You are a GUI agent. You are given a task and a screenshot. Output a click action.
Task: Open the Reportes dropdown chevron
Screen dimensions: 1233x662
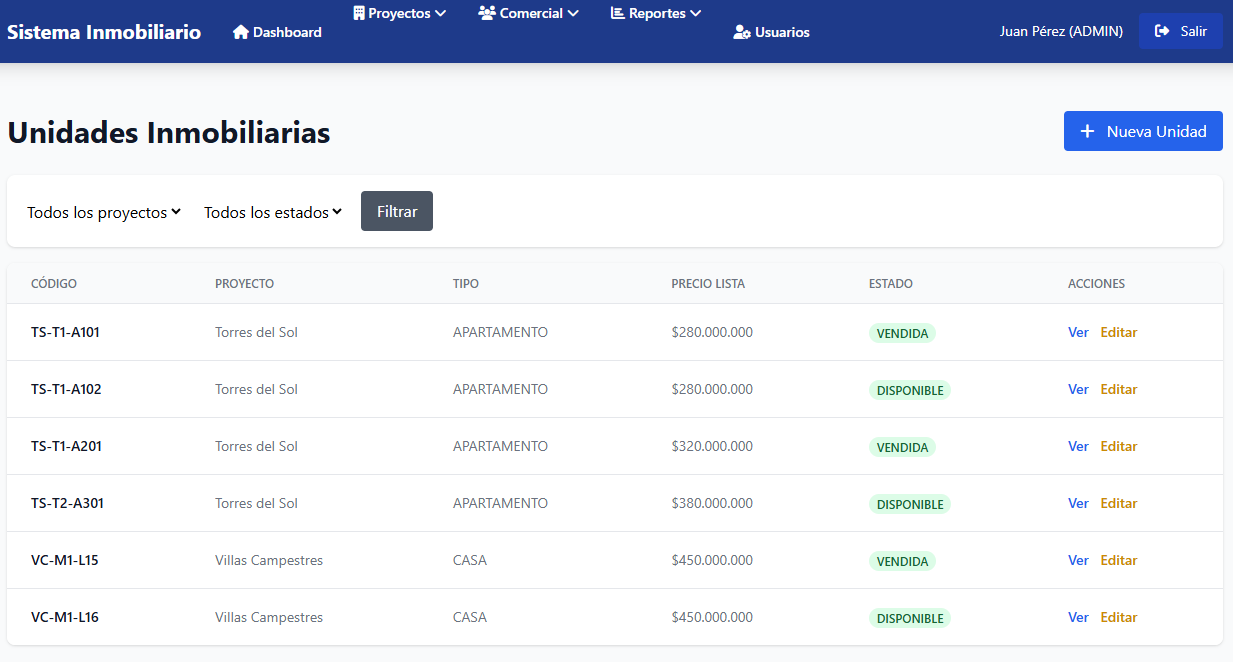coord(695,13)
